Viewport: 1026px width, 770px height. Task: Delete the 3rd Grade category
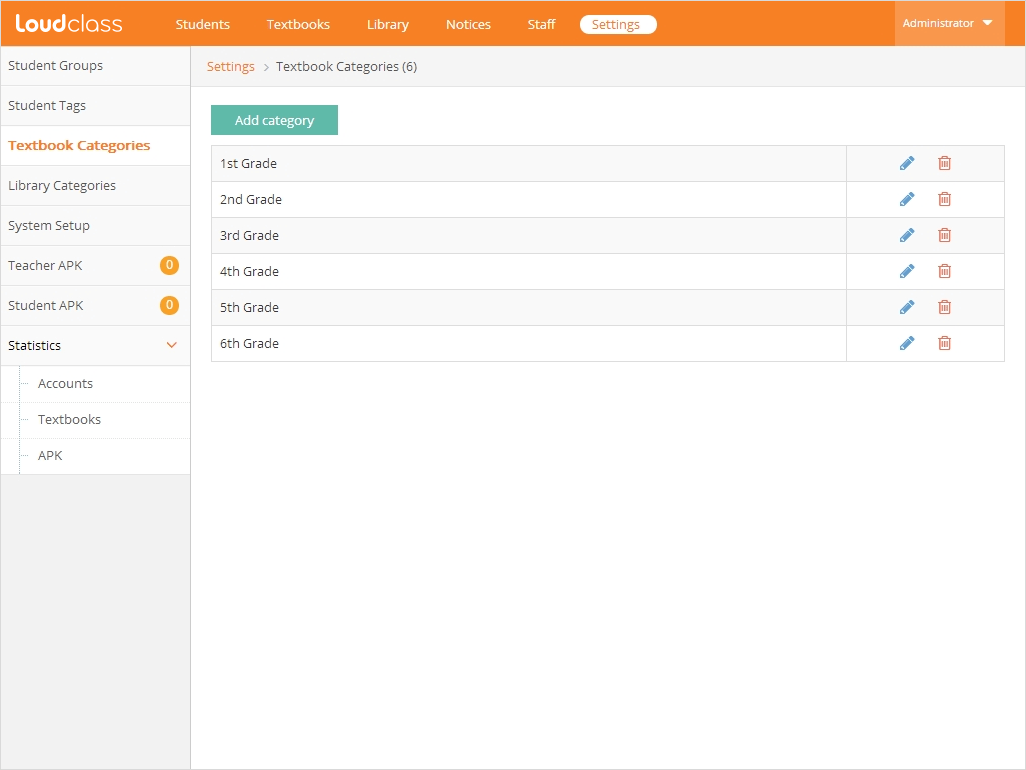(944, 235)
